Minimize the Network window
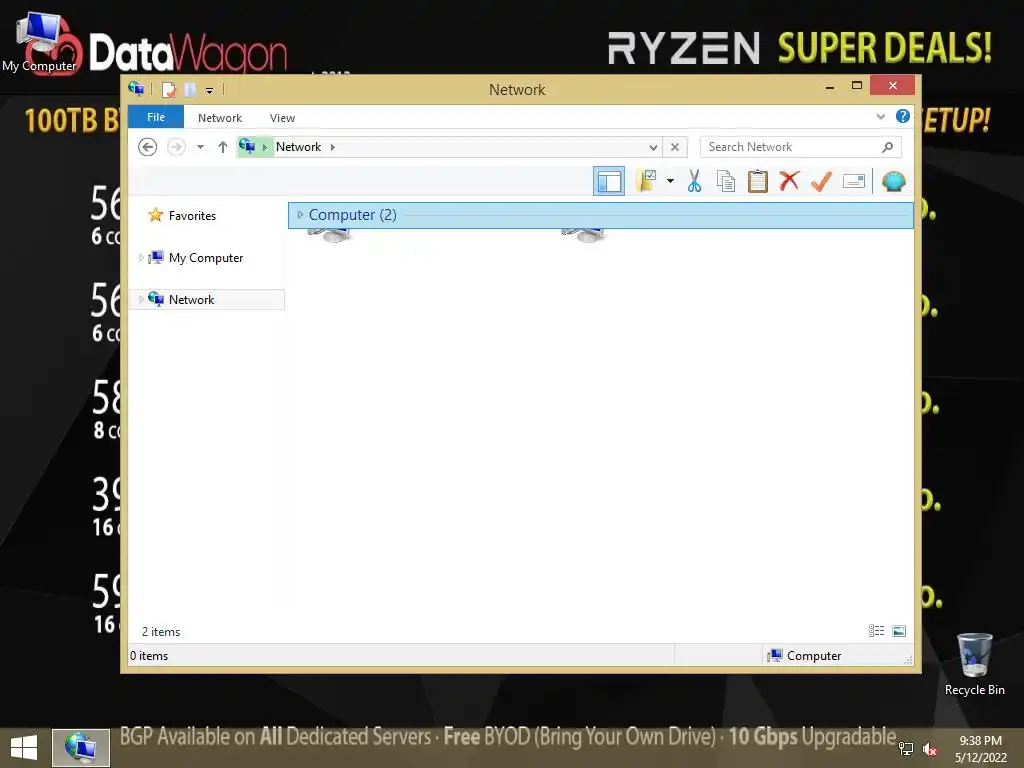The width and height of the screenshot is (1024, 768). 830,86
